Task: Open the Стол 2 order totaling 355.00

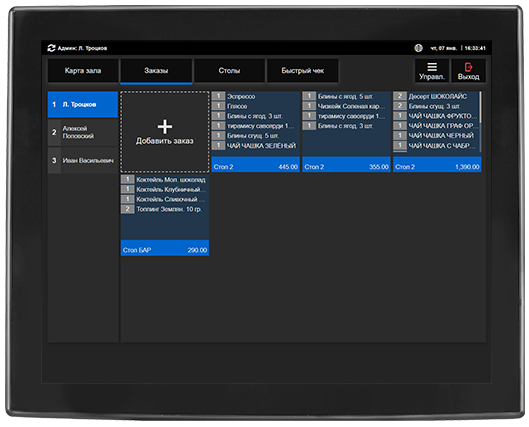Action: (346, 132)
